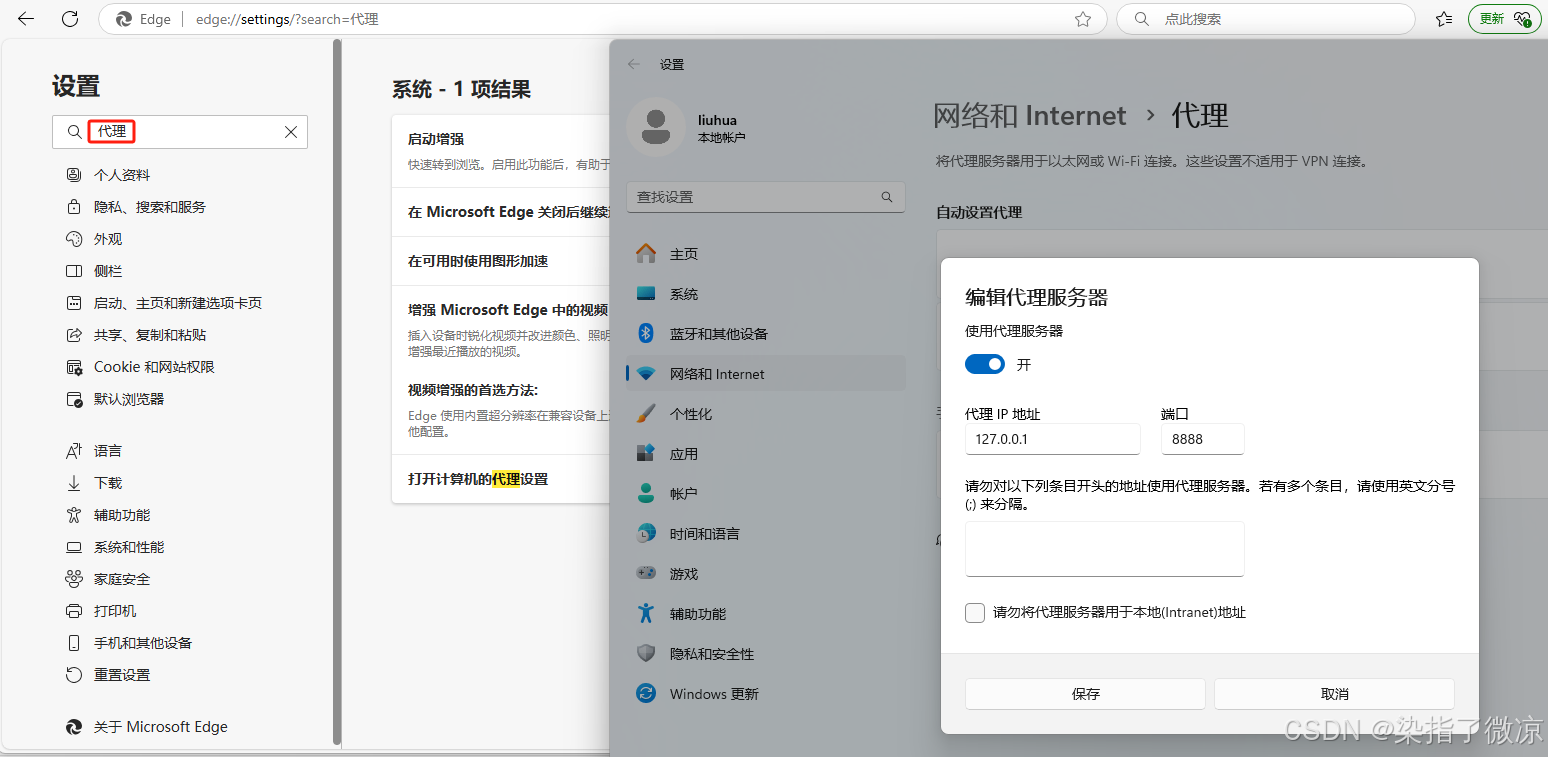Click the 下载 download arrow icon
Image resolution: width=1548 pixels, height=757 pixels.
pos(73,483)
